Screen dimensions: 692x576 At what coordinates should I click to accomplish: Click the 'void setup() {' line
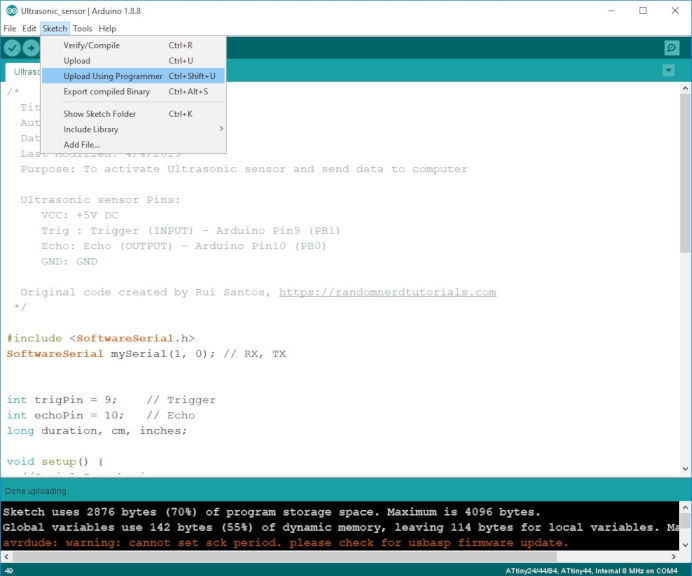coord(55,462)
